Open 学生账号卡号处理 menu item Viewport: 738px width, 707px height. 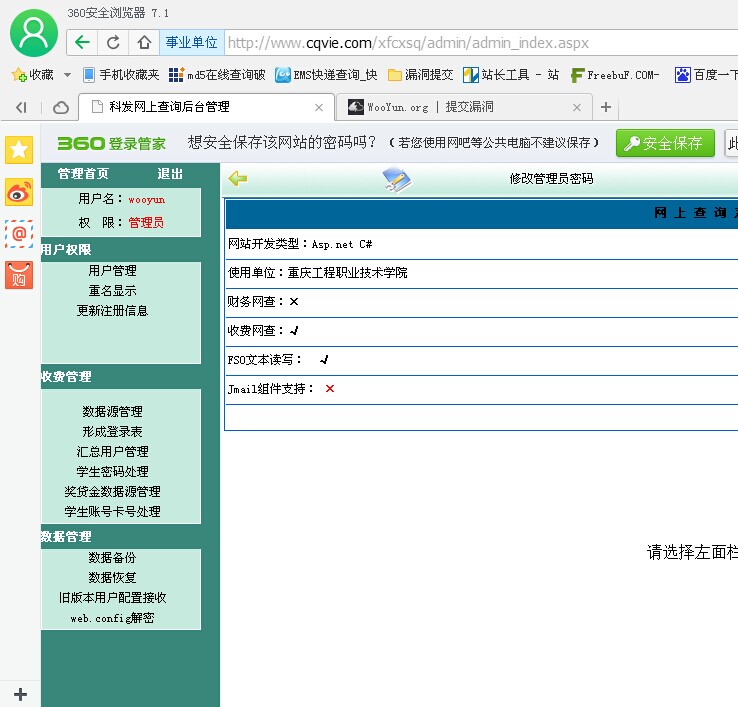coord(112,512)
